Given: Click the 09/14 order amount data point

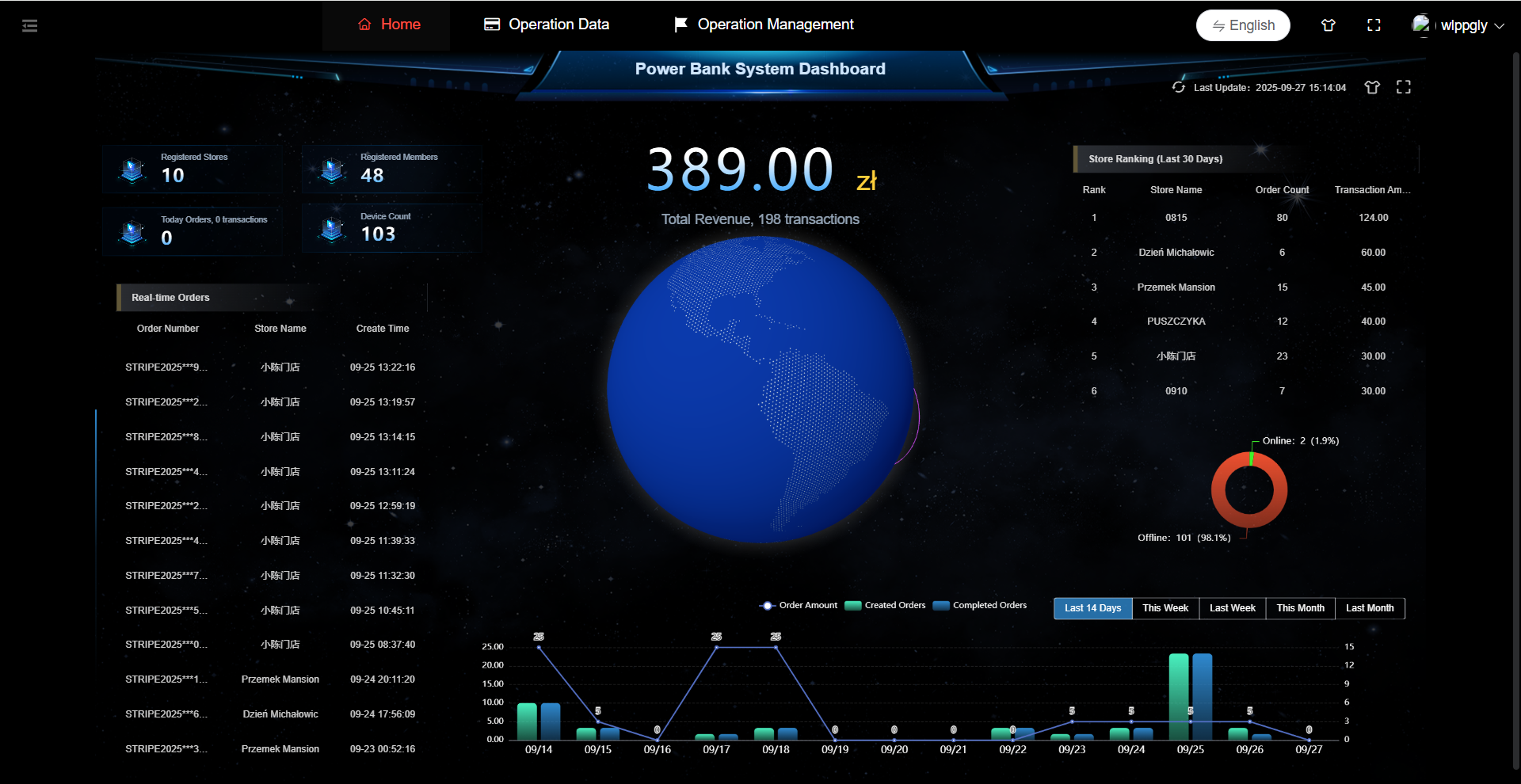Looking at the screenshot, I should tap(539, 648).
